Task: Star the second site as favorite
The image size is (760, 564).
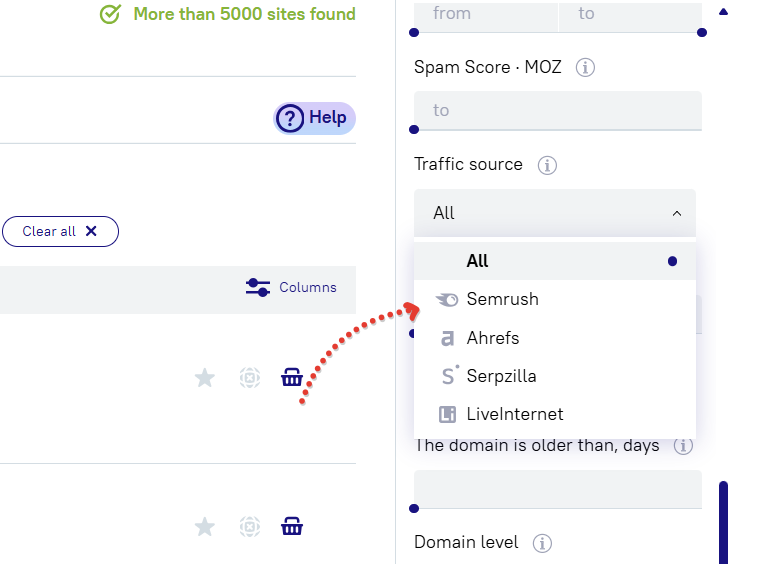Action: (205, 526)
